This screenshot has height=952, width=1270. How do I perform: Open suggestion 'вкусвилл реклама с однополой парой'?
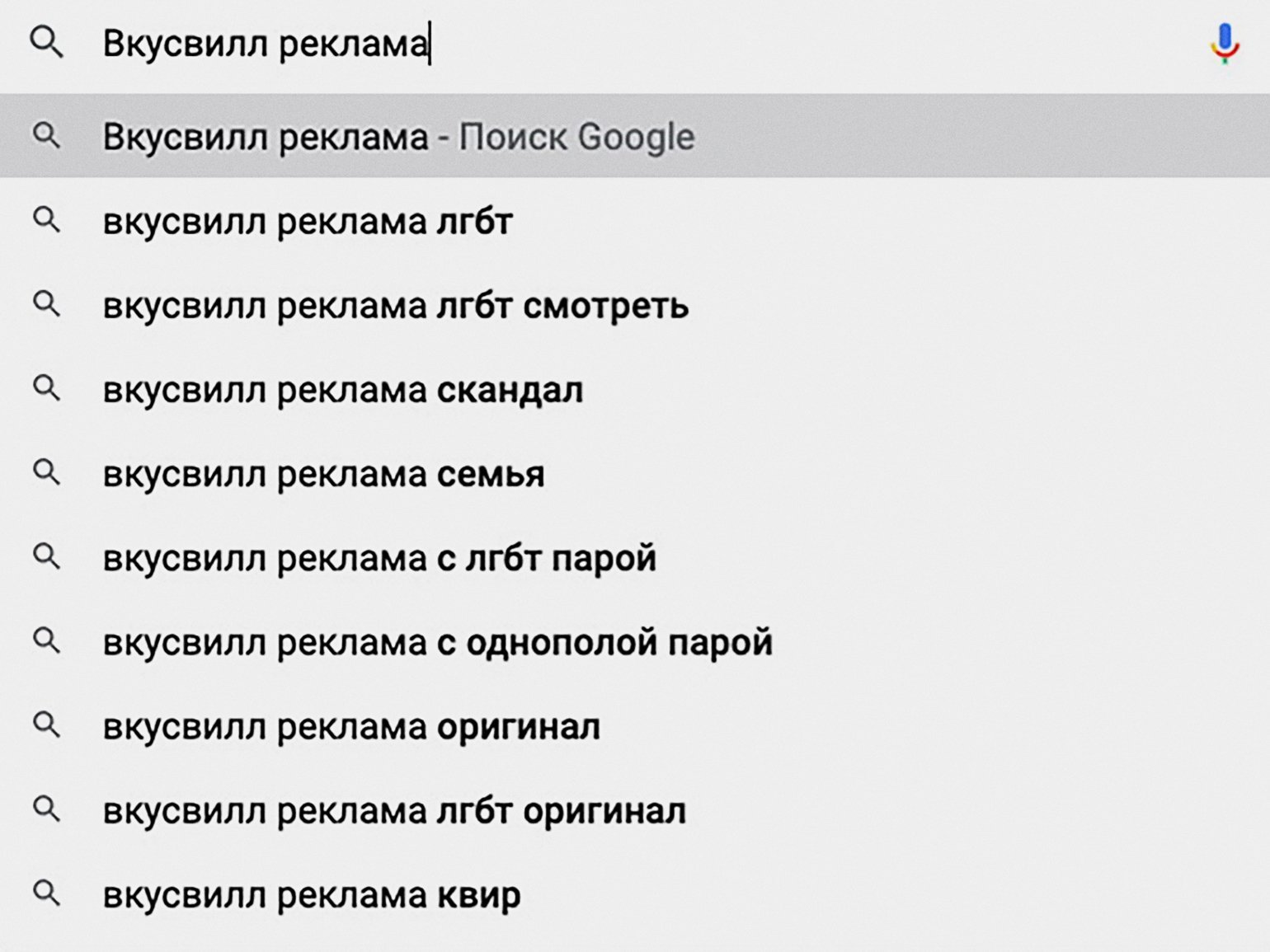tap(635, 641)
